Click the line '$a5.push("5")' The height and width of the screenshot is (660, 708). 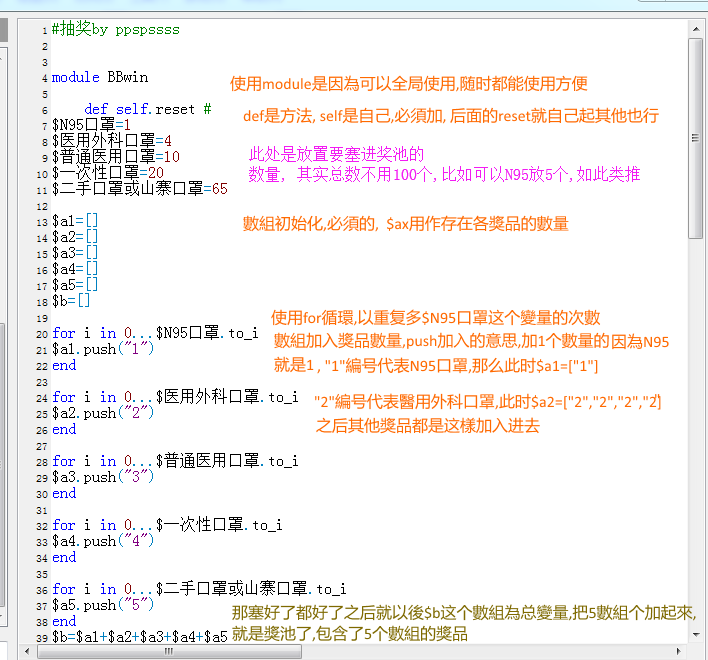(102, 605)
